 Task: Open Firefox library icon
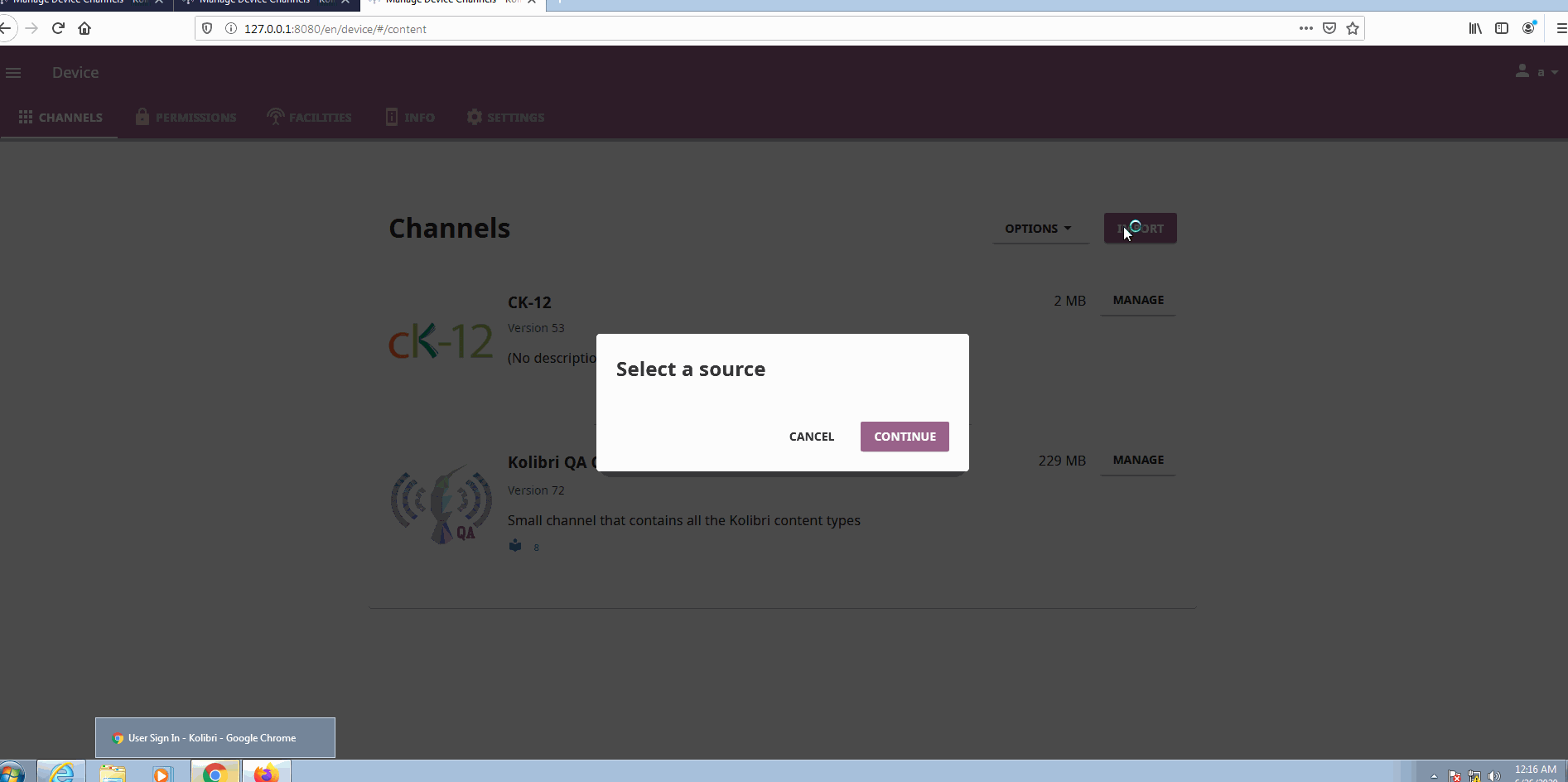(x=1475, y=28)
